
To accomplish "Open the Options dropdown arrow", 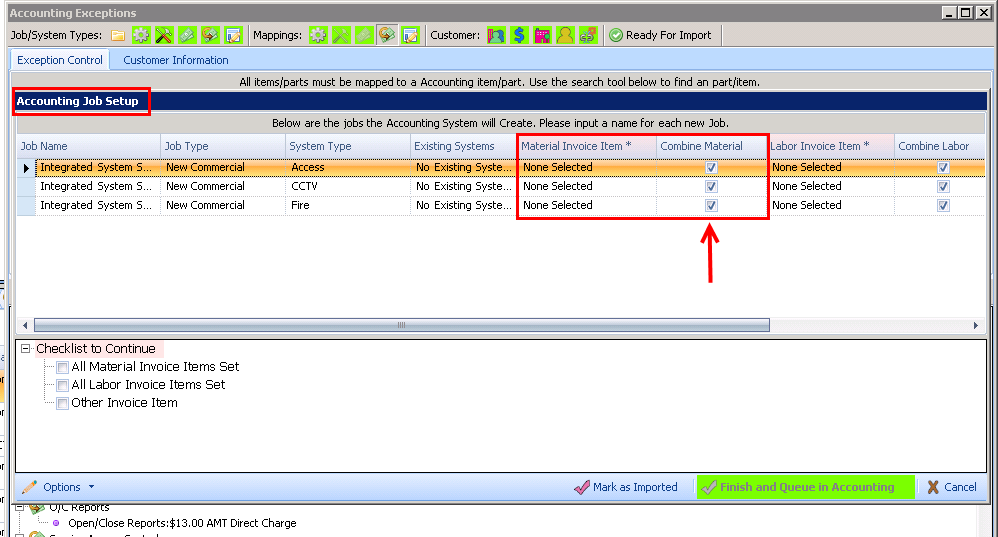I will click(91, 487).
